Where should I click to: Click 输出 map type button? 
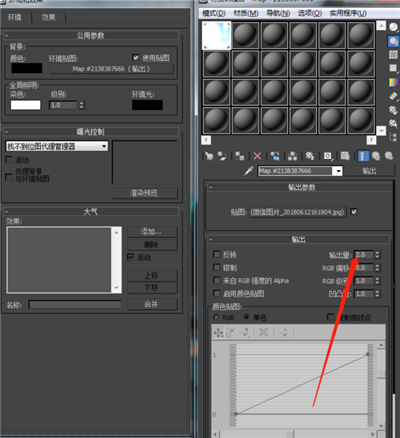click(x=369, y=171)
